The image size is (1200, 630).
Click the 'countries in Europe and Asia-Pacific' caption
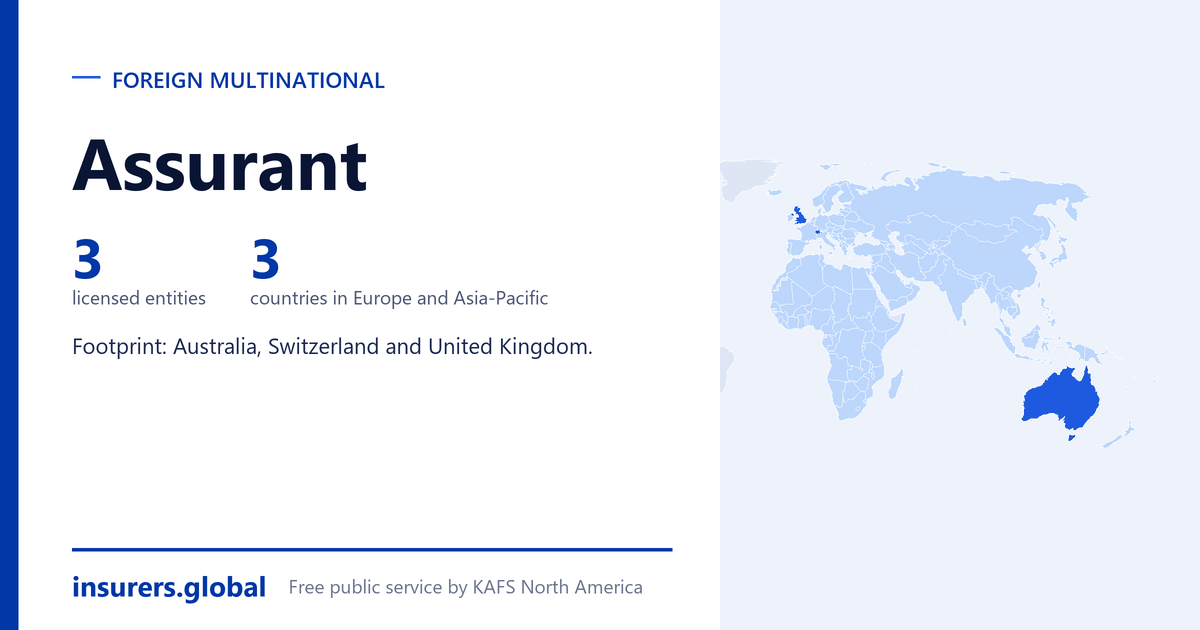click(399, 298)
